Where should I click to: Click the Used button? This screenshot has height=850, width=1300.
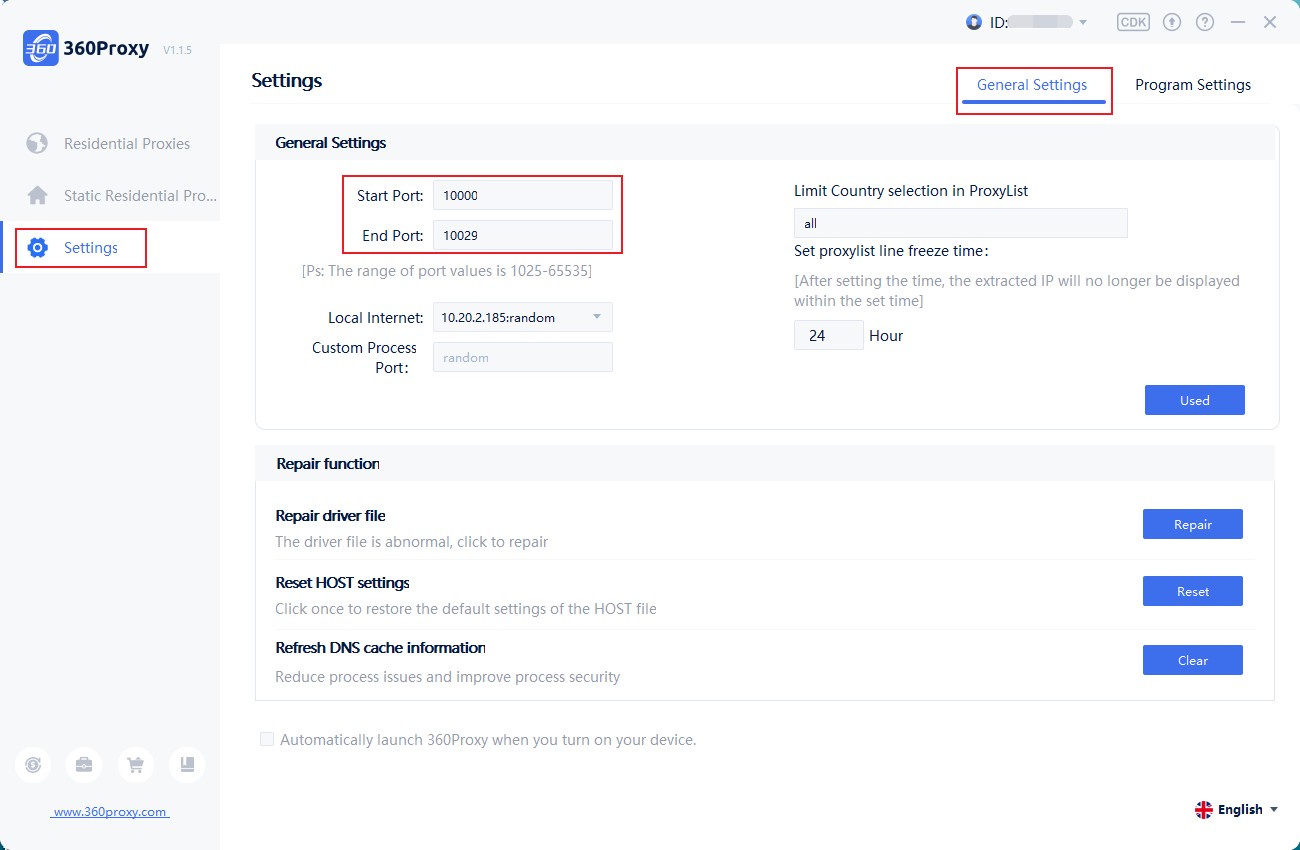coord(1195,400)
